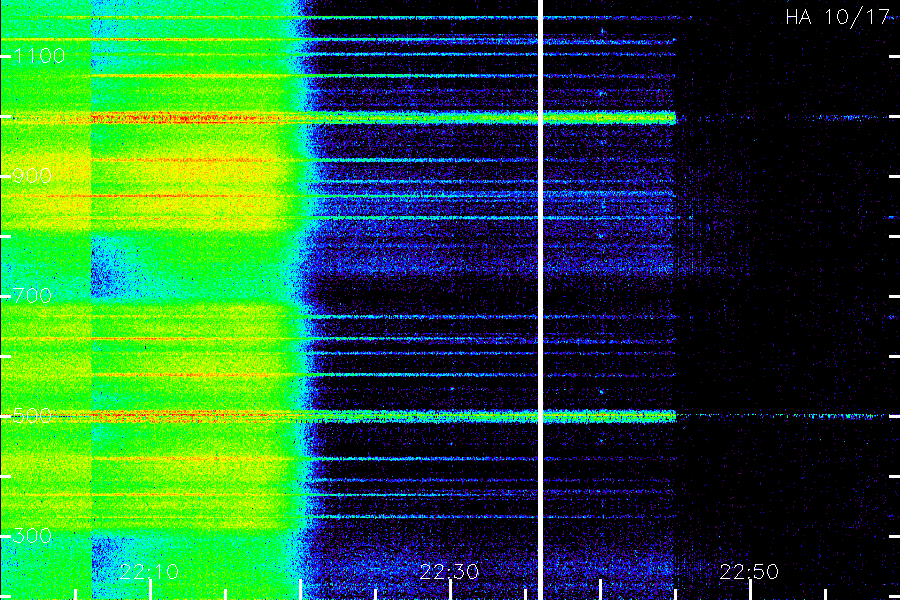Click the 700 frequency axis label

[x=32, y=296]
